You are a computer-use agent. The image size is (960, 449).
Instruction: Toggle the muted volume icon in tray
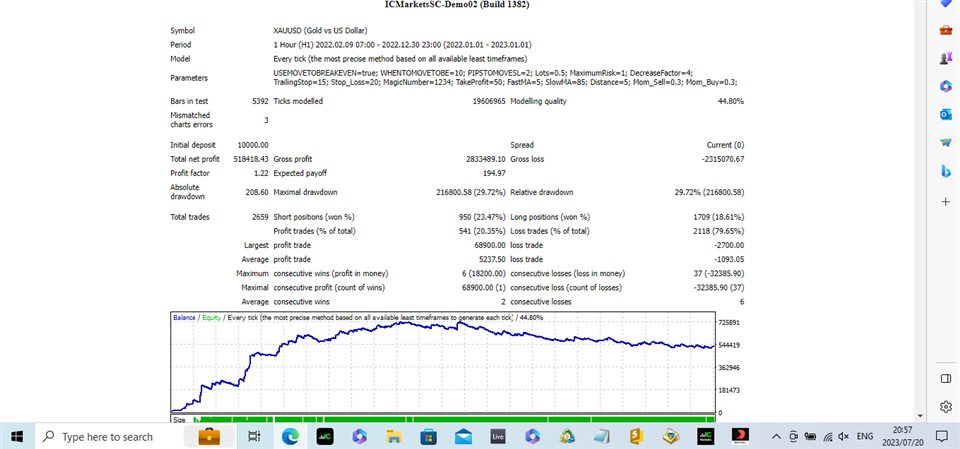tap(845, 437)
